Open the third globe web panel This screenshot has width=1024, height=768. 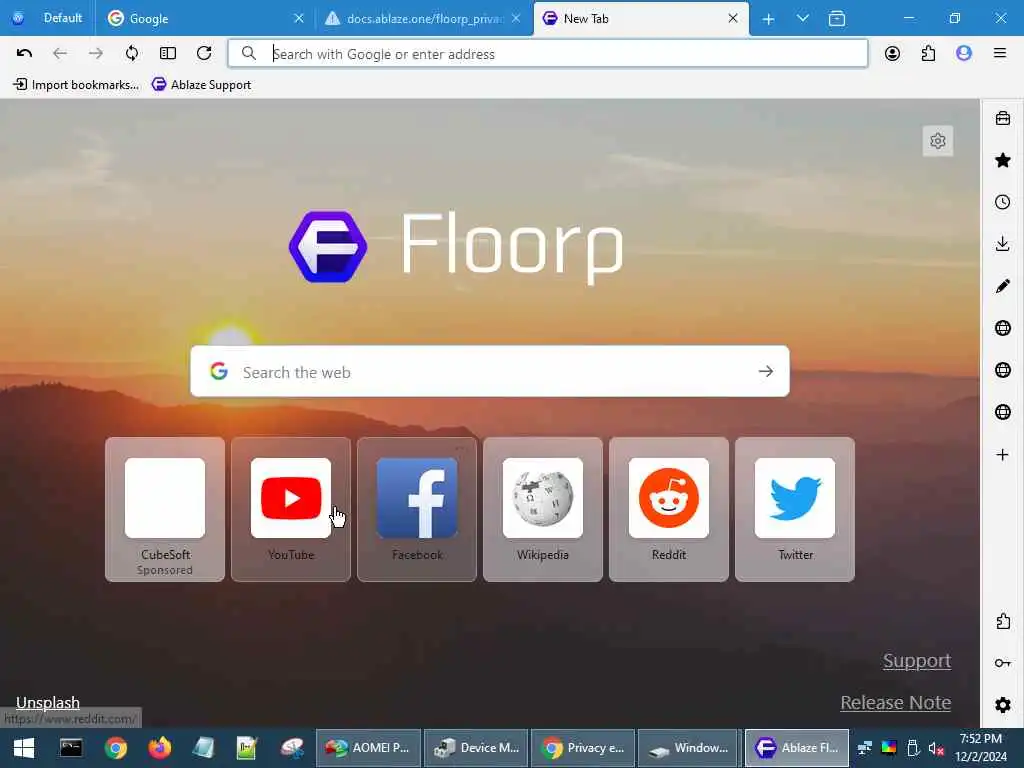tap(1002, 412)
